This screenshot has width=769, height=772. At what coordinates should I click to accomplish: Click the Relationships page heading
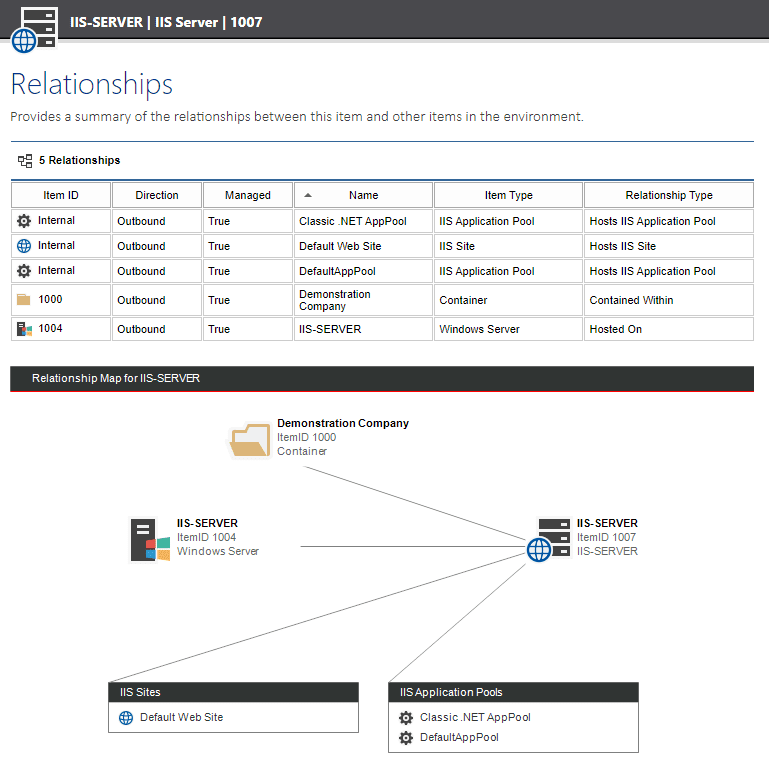[x=92, y=84]
